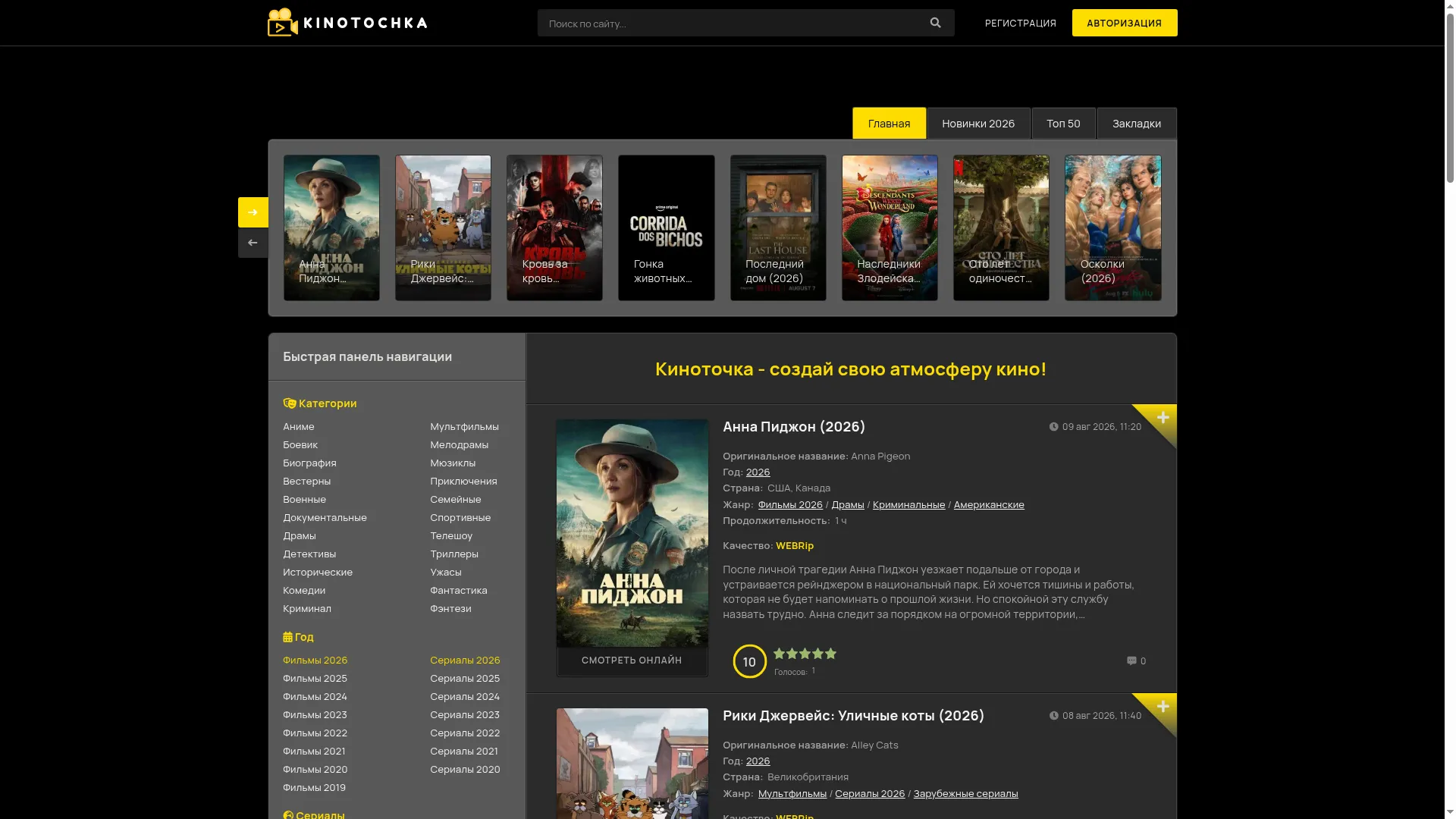Slide carousel back with left arrow

coord(253,243)
